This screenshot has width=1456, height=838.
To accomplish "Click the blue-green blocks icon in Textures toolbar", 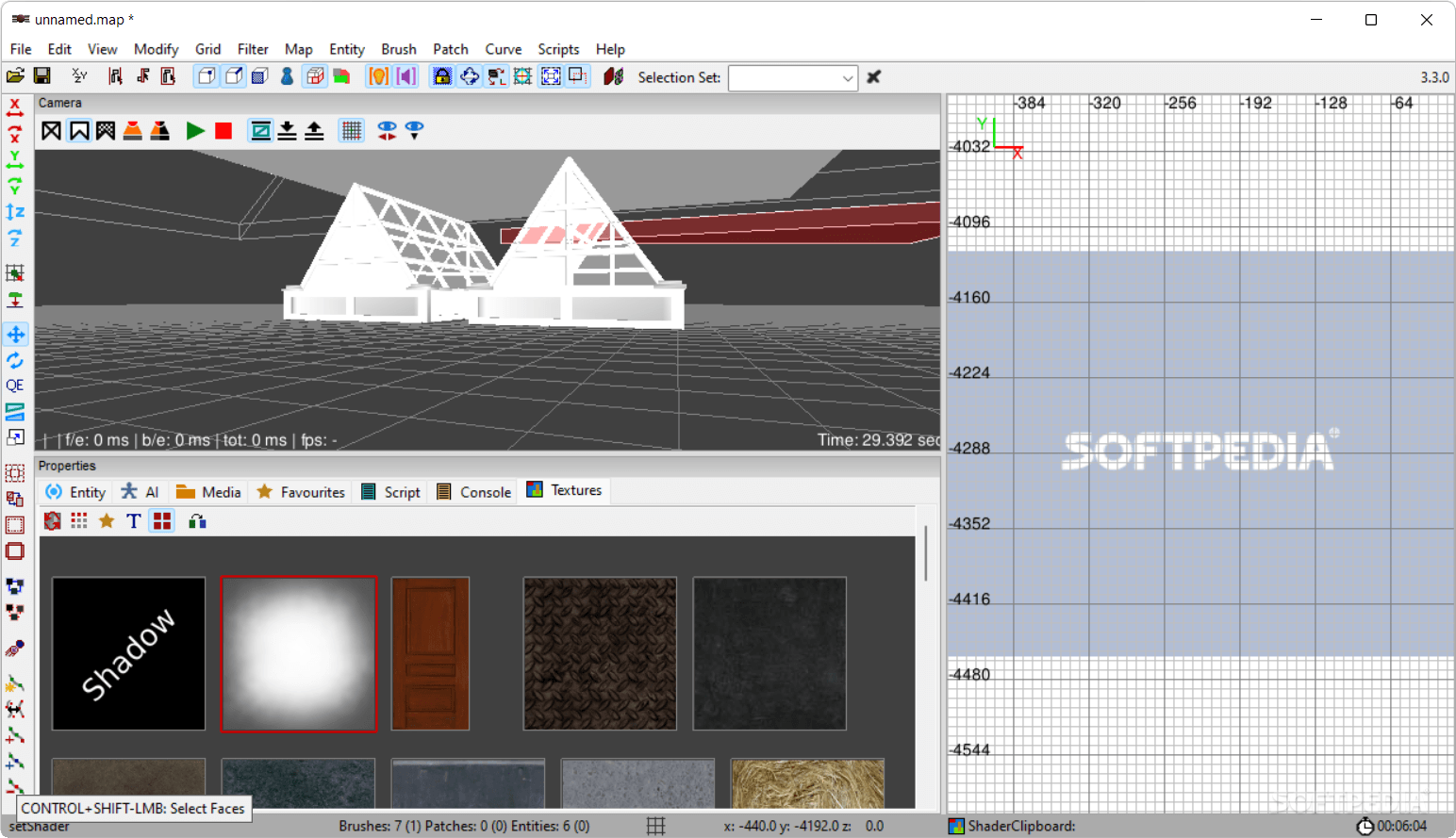I will point(197,520).
